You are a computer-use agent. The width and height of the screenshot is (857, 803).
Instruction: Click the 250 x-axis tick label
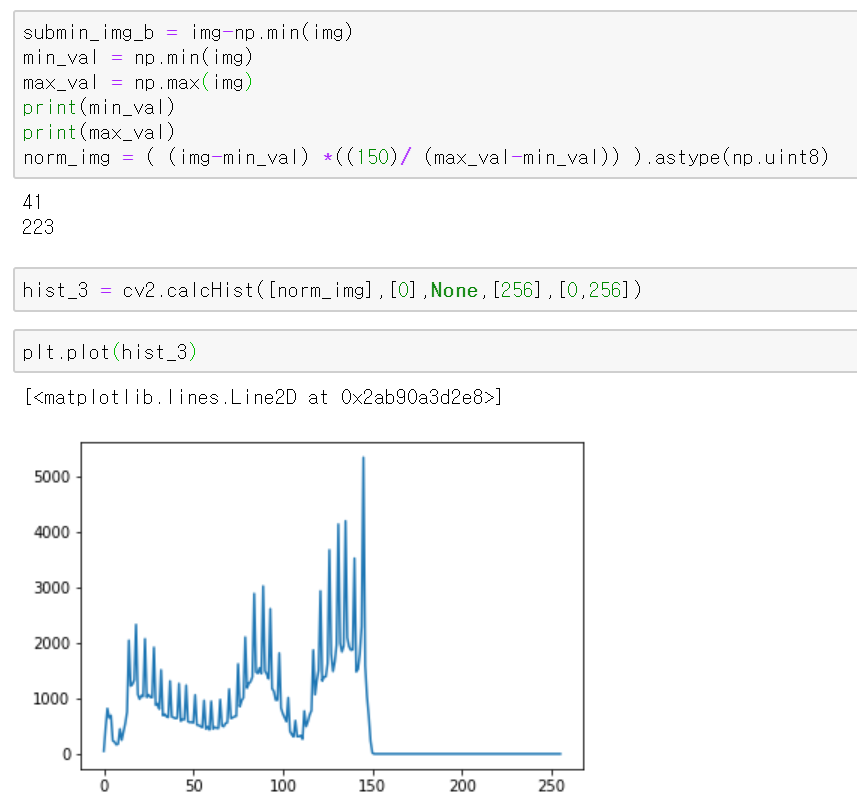[x=551, y=786]
